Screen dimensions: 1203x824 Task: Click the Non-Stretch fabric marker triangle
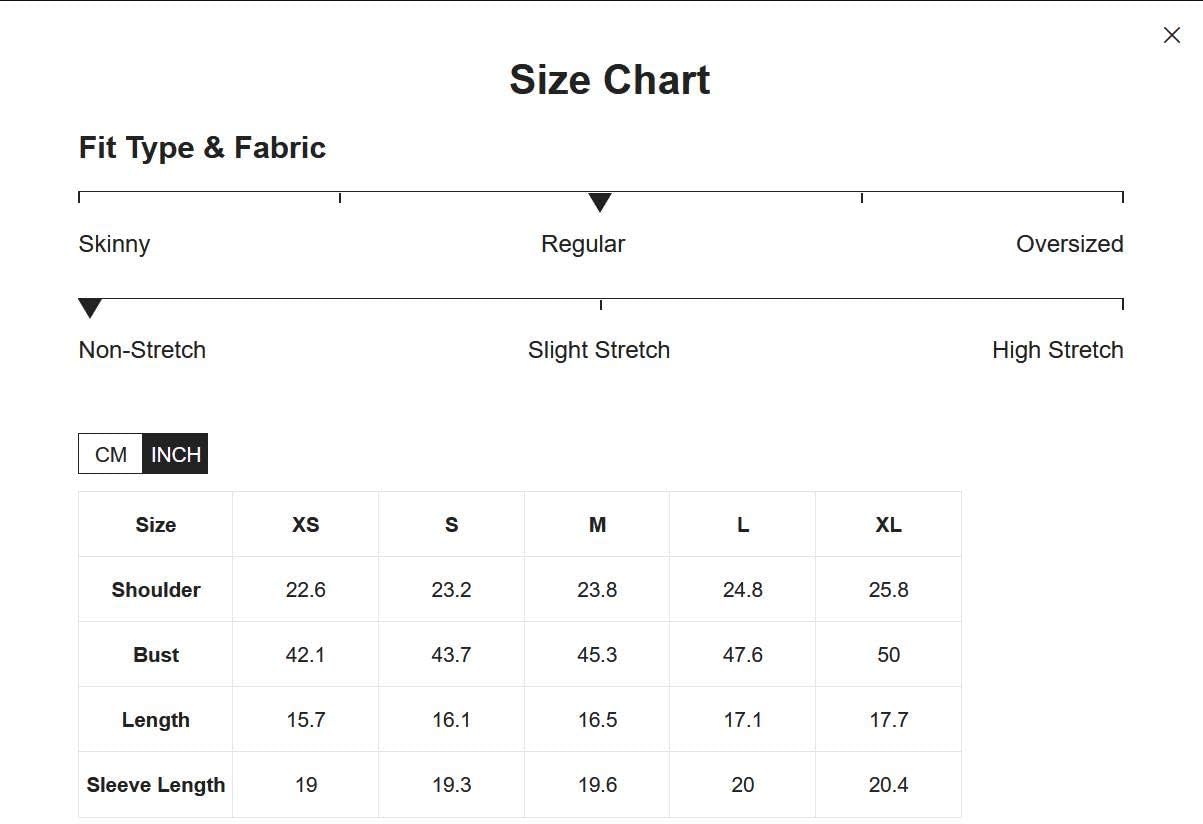point(90,309)
